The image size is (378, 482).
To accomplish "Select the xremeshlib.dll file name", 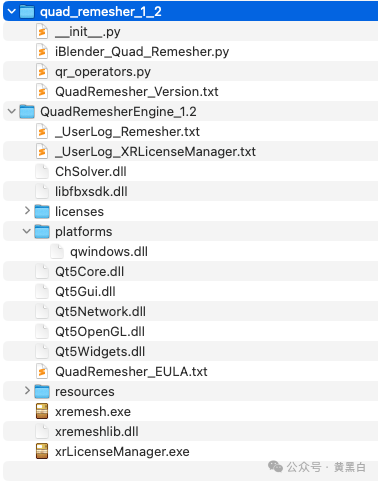I will point(97,432).
